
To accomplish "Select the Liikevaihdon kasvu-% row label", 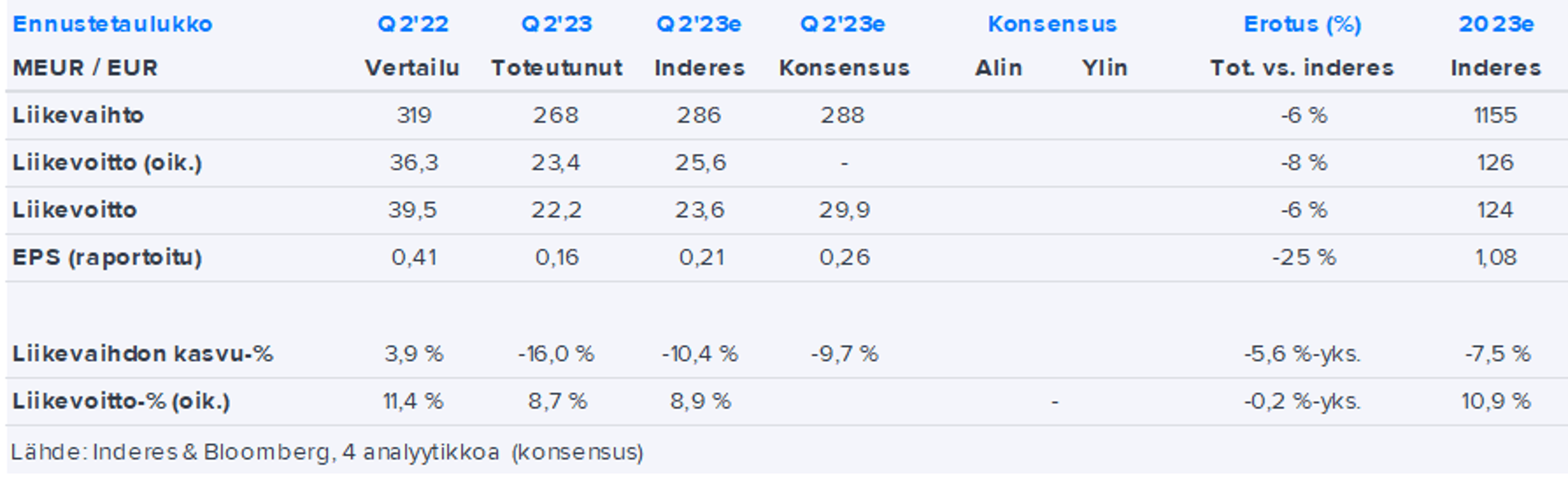I will [x=143, y=354].
